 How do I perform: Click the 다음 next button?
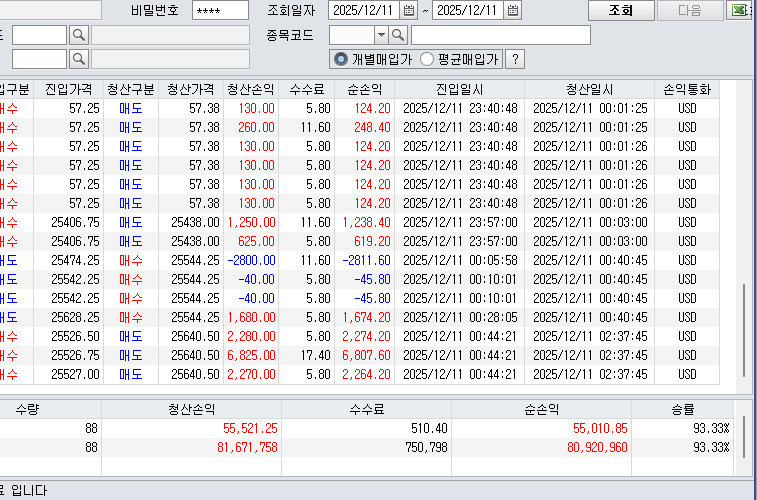pyautogui.click(x=690, y=11)
